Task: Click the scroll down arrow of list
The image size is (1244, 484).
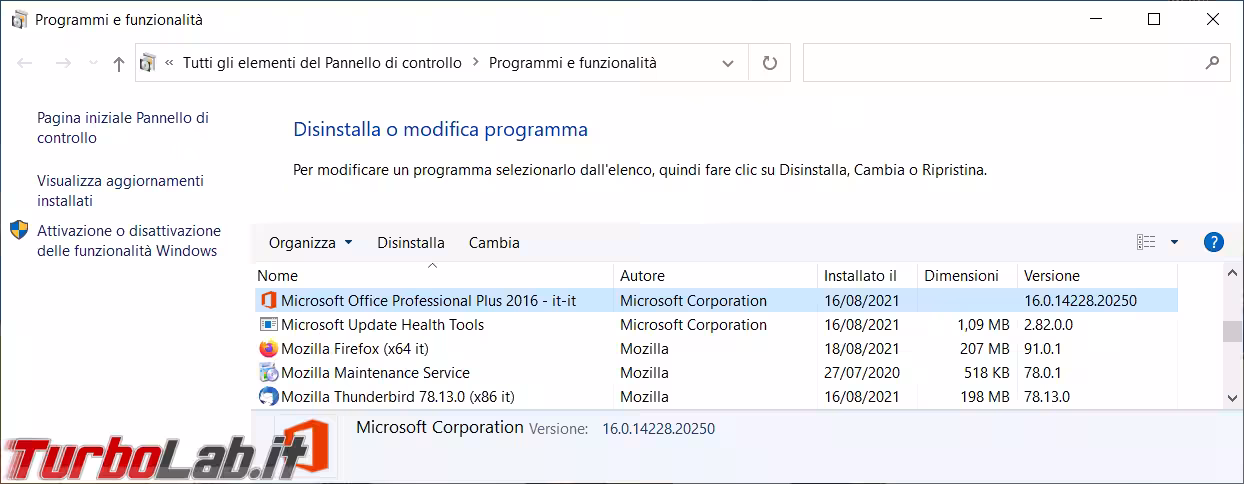Action: tap(1233, 398)
